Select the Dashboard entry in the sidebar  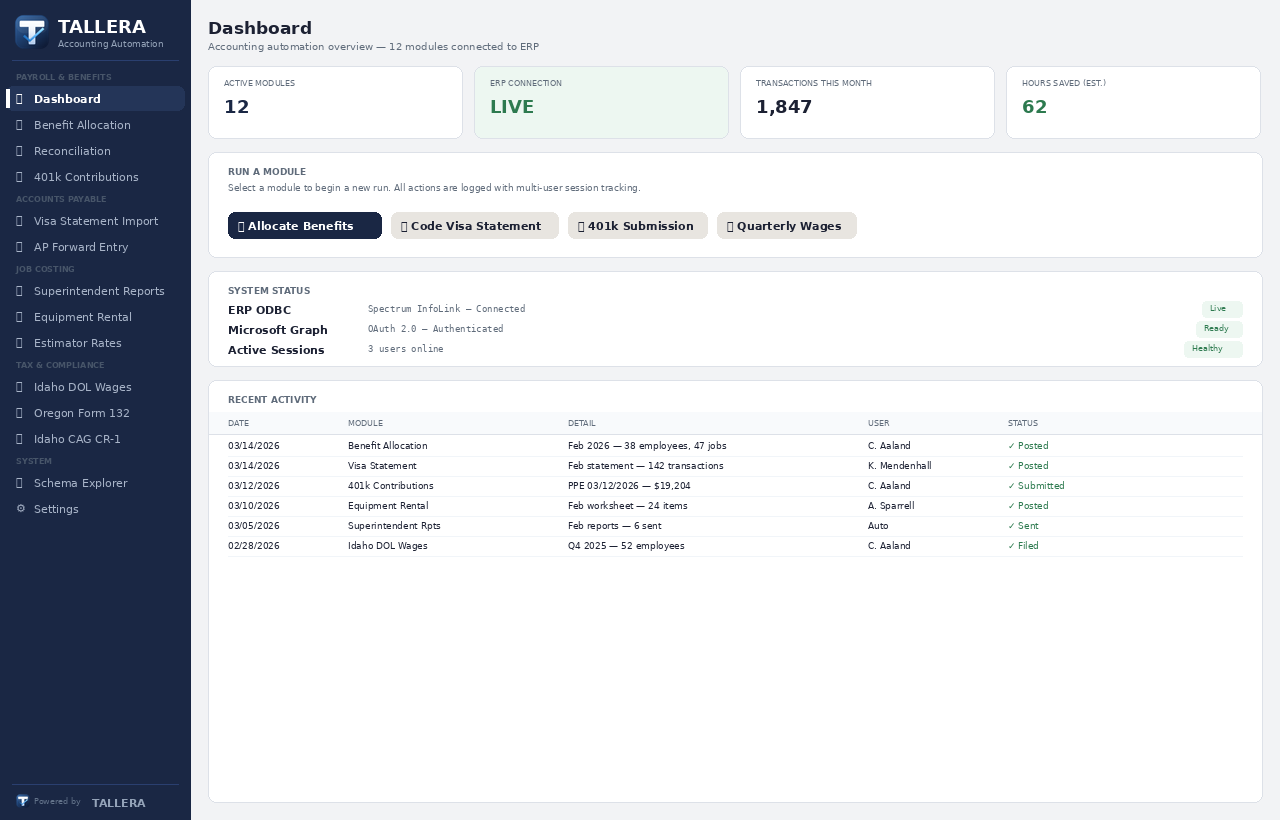[67, 98]
